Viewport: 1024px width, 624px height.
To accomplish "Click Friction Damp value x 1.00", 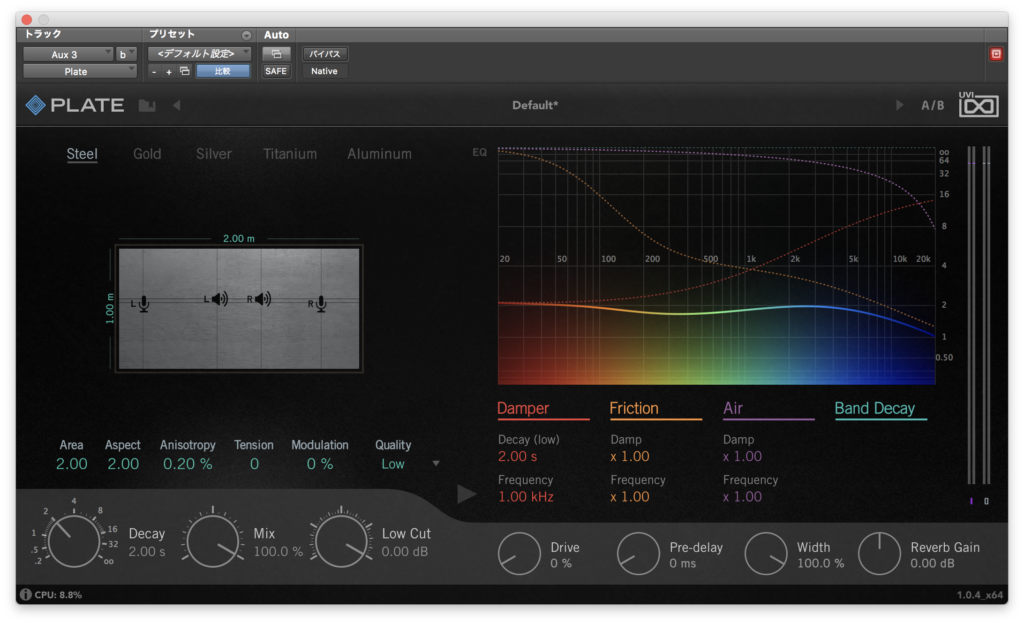I will coord(630,456).
